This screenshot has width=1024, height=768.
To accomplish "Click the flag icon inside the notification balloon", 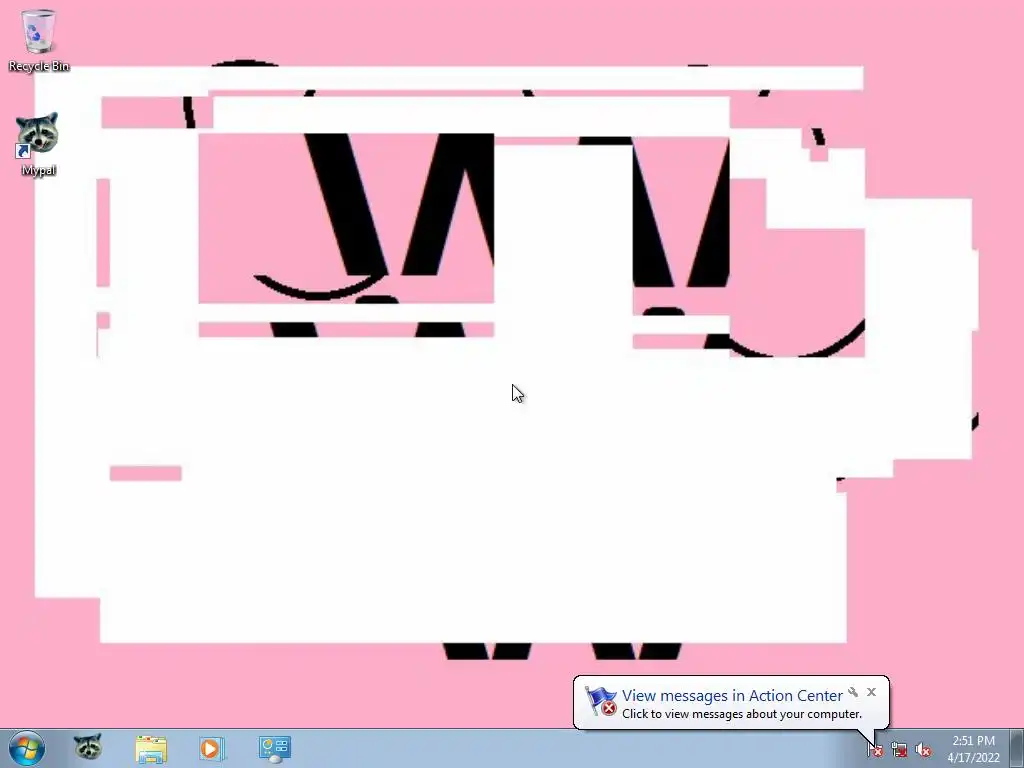I will (600, 701).
